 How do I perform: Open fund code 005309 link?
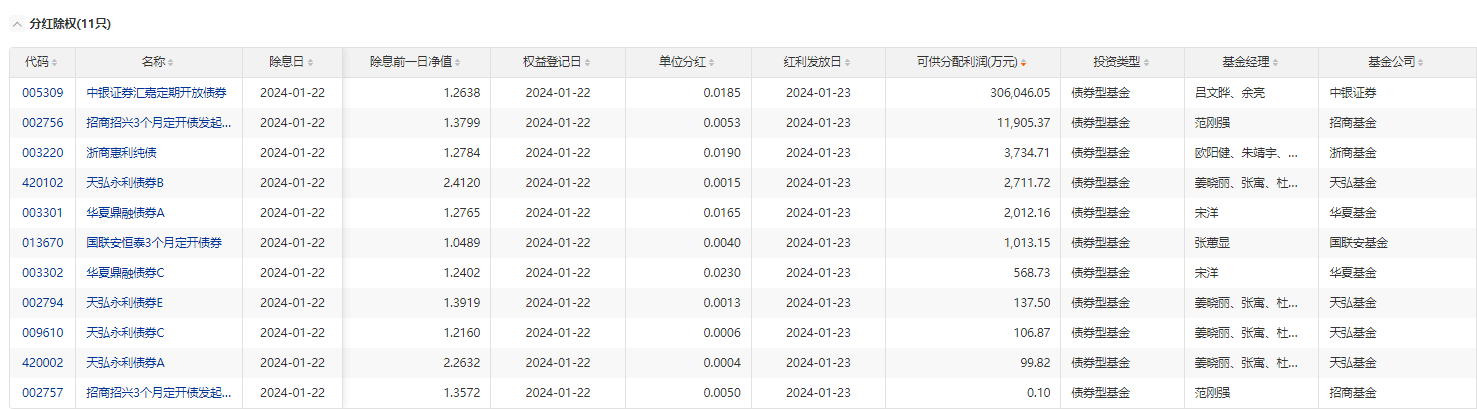tap(43, 93)
